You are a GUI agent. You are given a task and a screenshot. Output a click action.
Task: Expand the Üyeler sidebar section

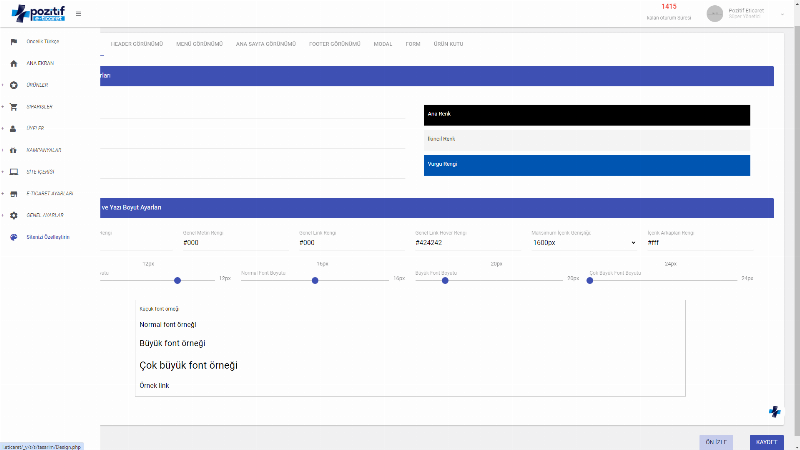tap(3, 129)
